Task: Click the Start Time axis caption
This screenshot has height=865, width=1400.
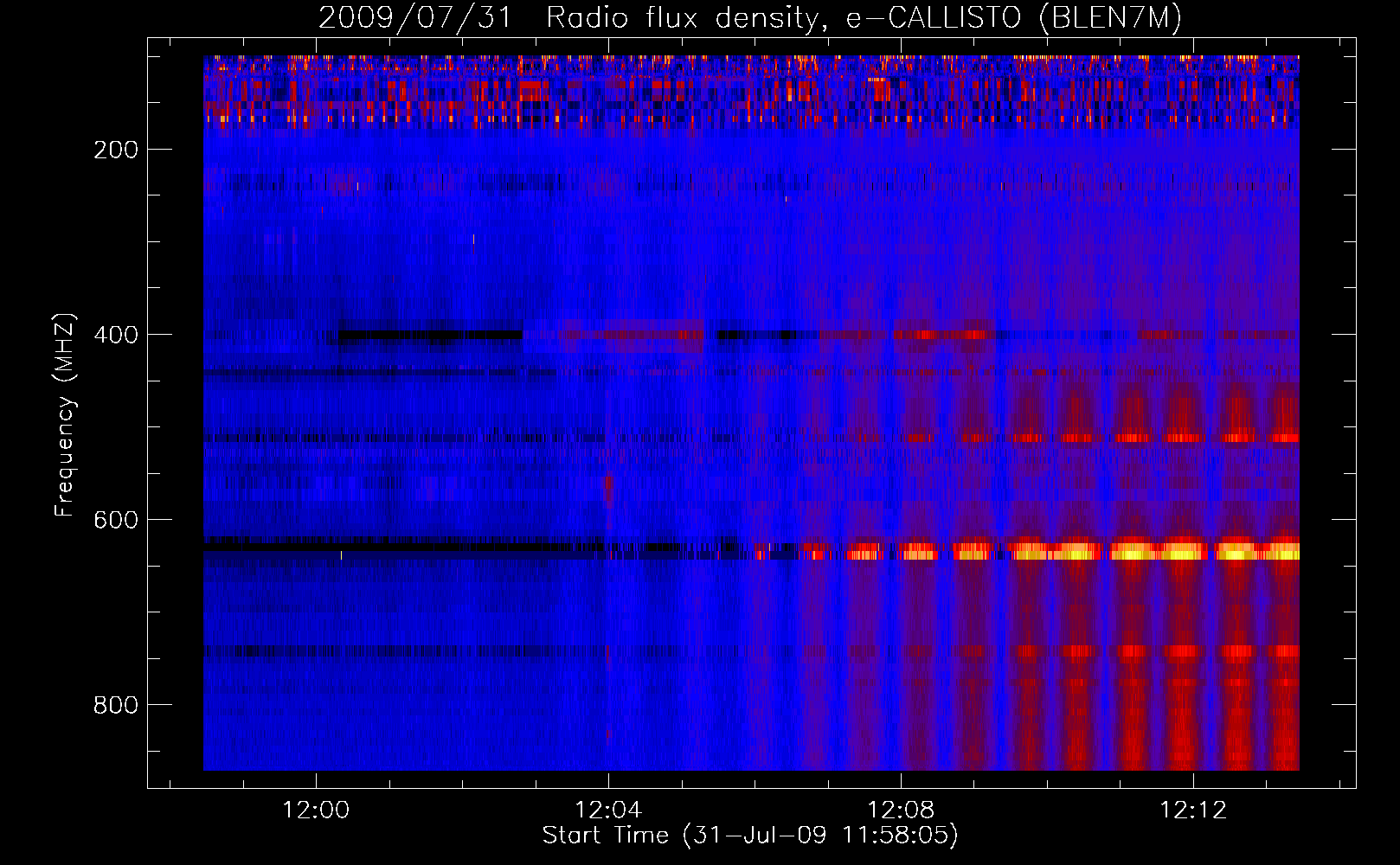Action: [750, 836]
